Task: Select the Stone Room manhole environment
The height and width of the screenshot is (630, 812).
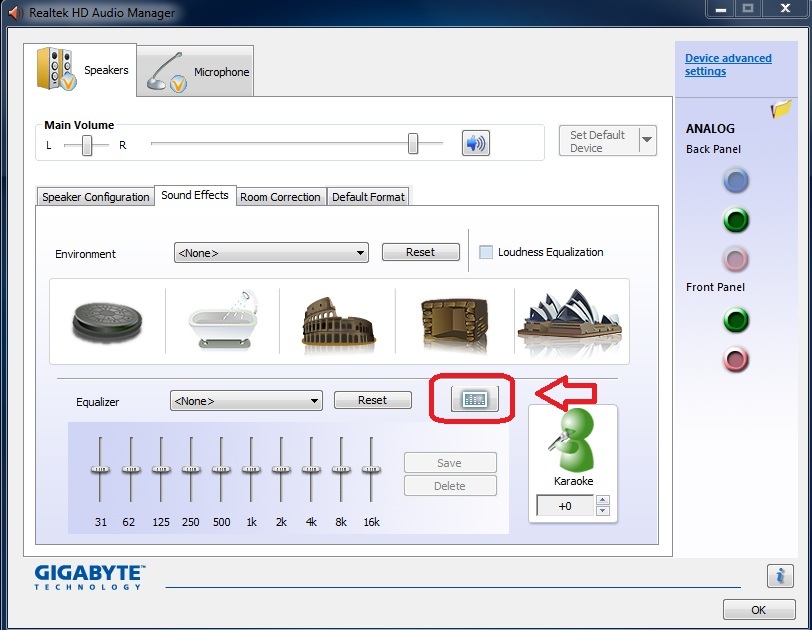Action: tap(107, 322)
